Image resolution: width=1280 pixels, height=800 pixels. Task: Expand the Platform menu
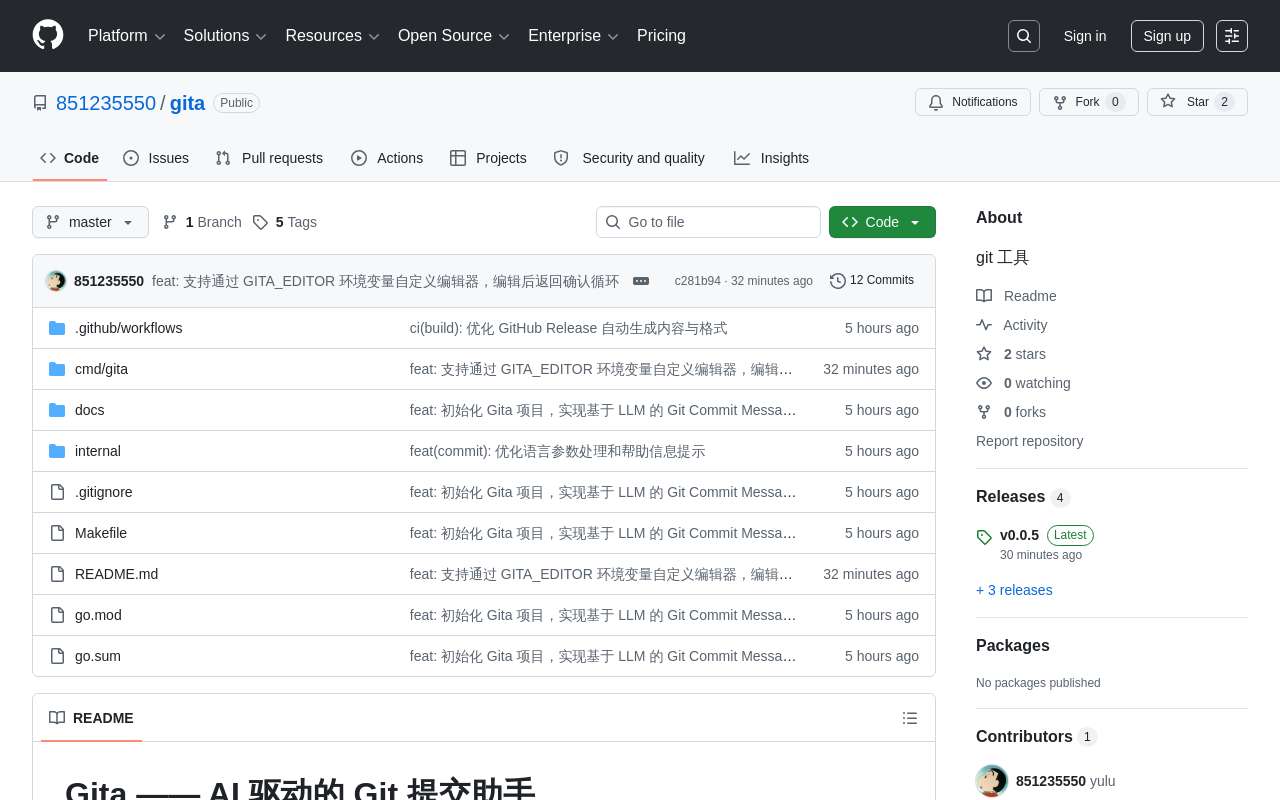(127, 36)
